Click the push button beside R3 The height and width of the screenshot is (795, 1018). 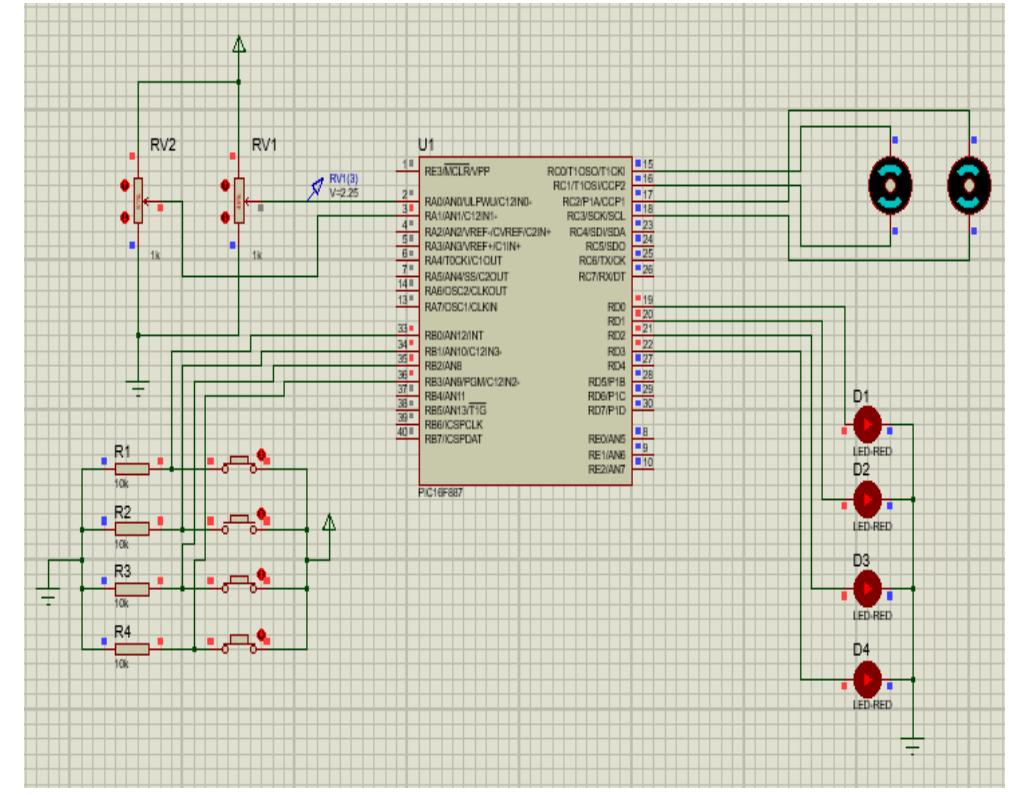pyautogui.click(x=239, y=585)
